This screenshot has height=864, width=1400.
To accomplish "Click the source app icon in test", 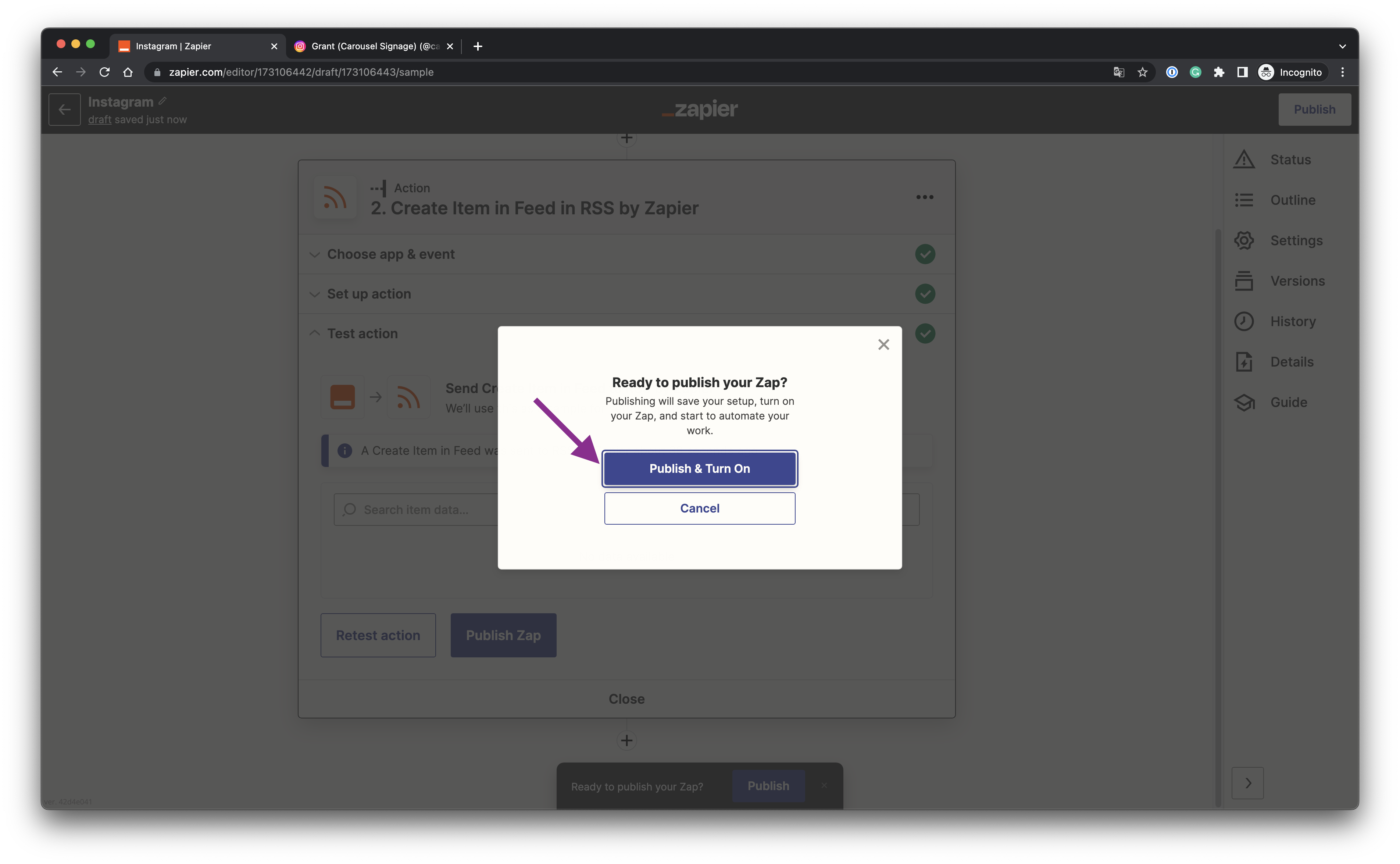I will [342, 397].
